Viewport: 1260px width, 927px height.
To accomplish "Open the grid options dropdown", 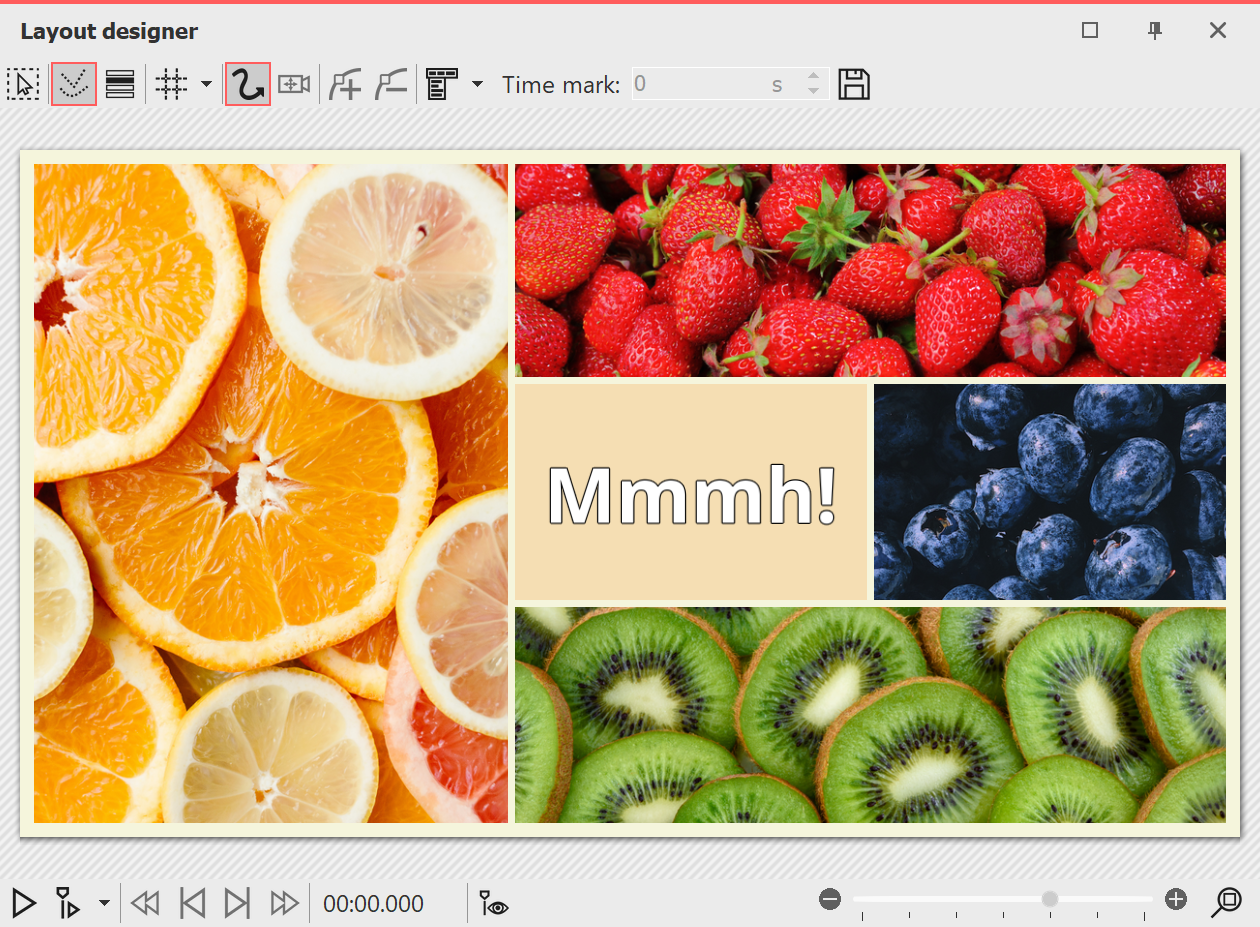I will (206, 84).
